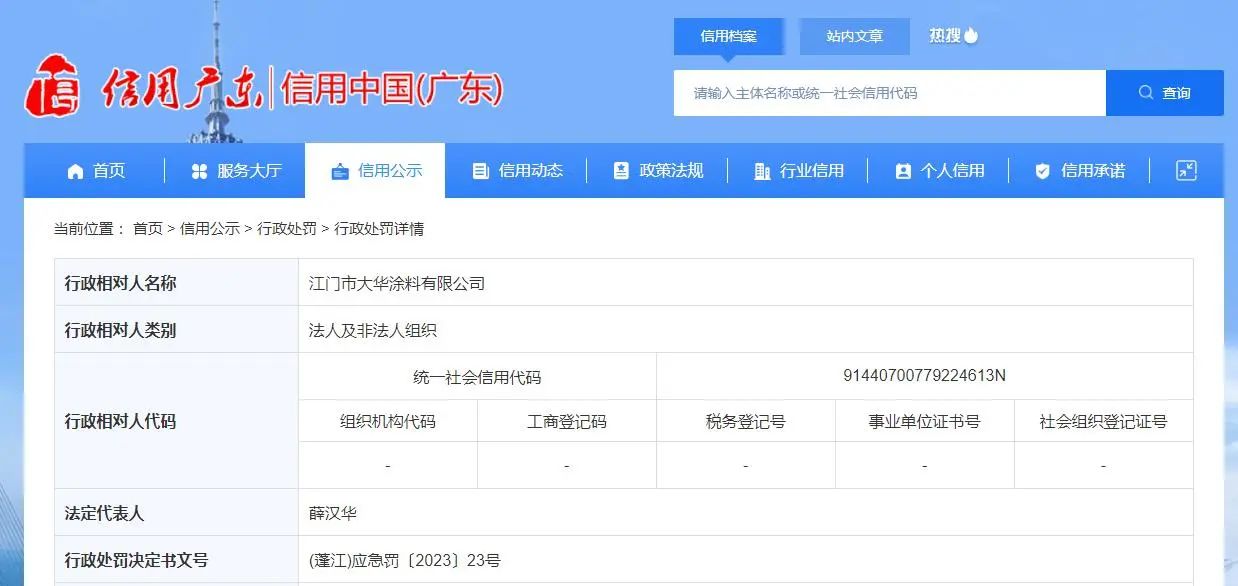Image resolution: width=1238 pixels, height=586 pixels.
Task: Click the 查询 search button
Action: coord(1166,92)
